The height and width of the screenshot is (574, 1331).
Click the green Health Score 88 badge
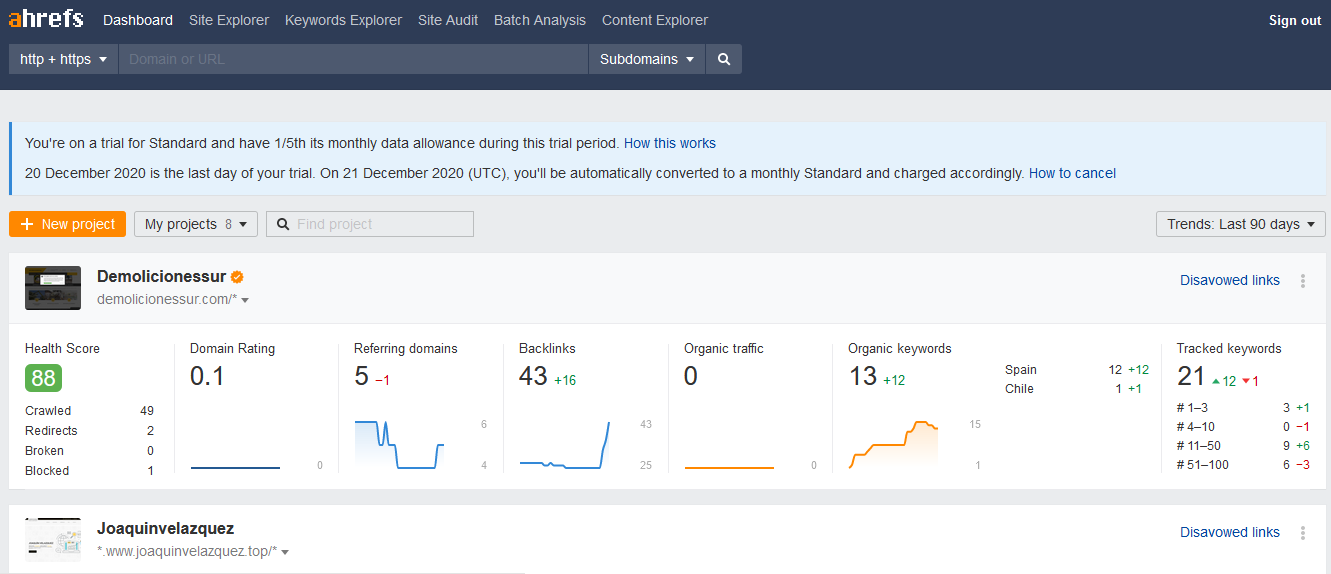(x=43, y=377)
